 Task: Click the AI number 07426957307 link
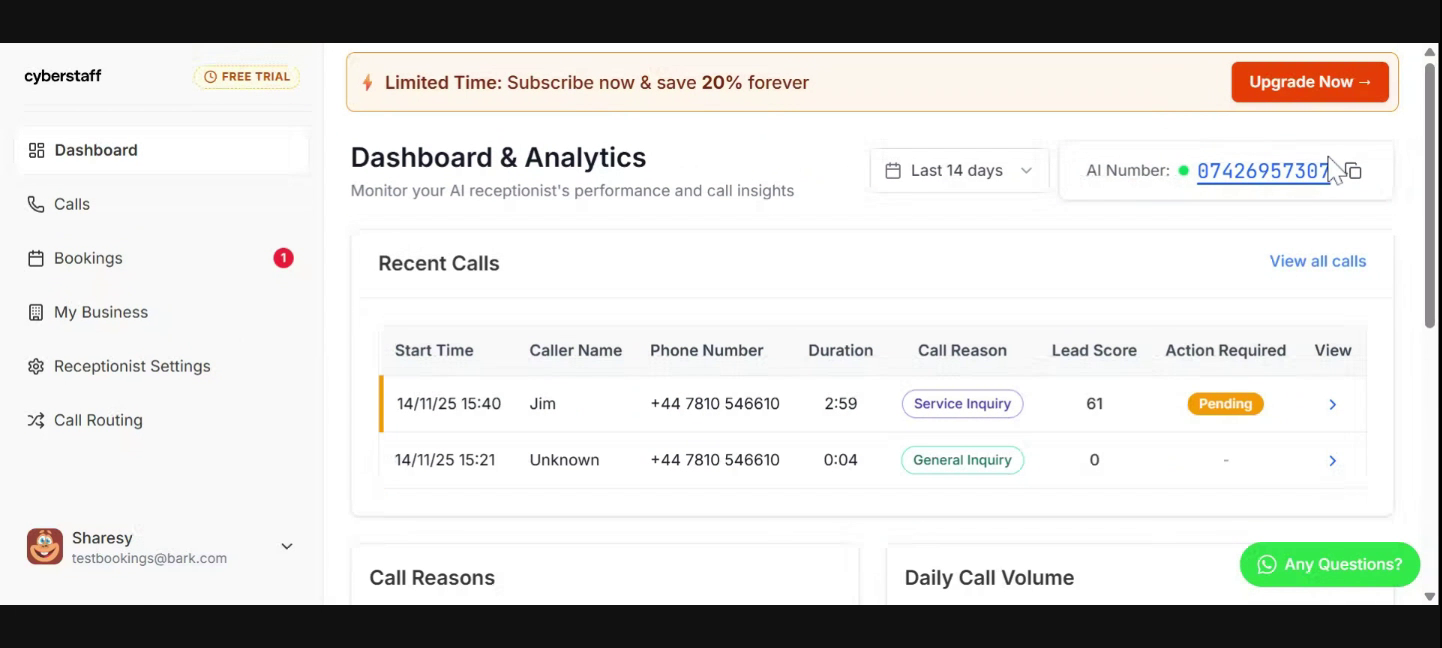(x=1262, y=171)
